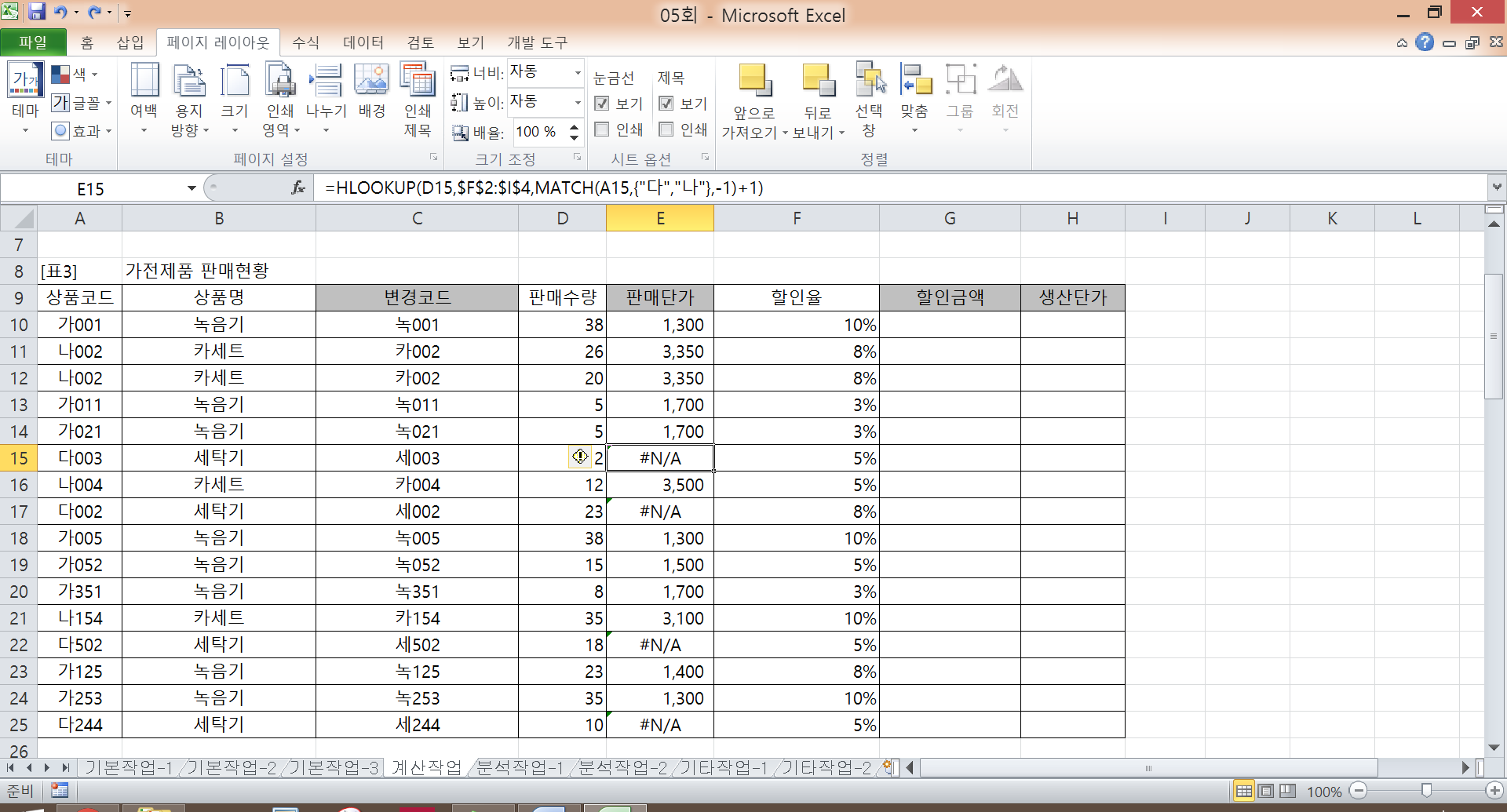Viewport: 1507px width, 812px height.
Task: Enable 제목 인쇄 headings print checkbox
Action: pos(666,129)
